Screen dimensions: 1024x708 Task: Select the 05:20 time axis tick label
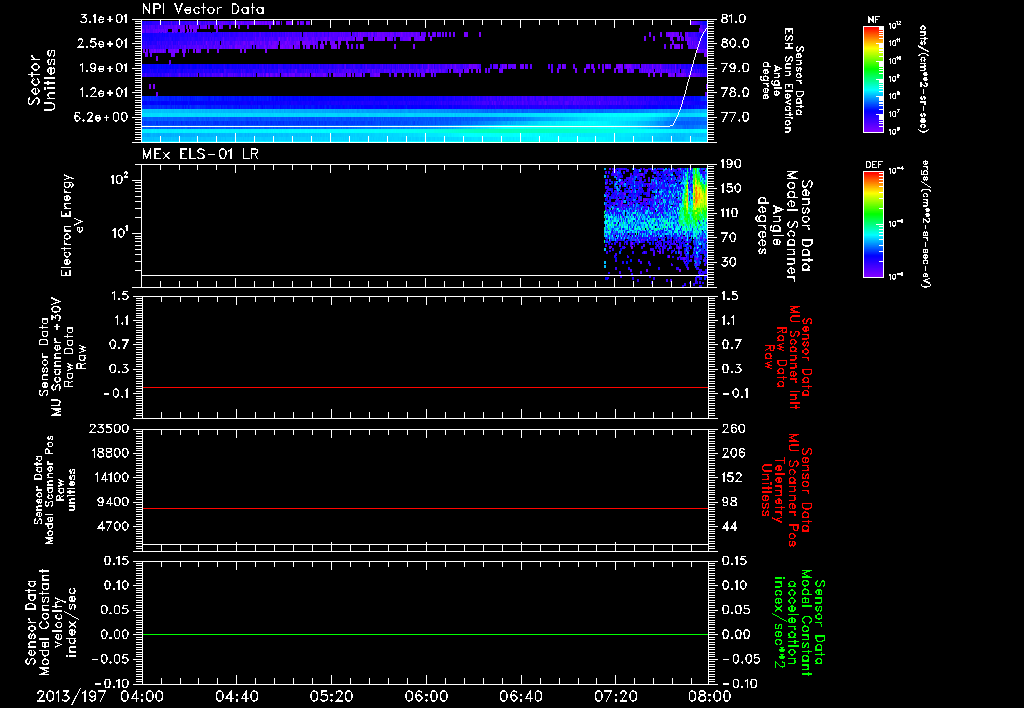tap(331, 695)
